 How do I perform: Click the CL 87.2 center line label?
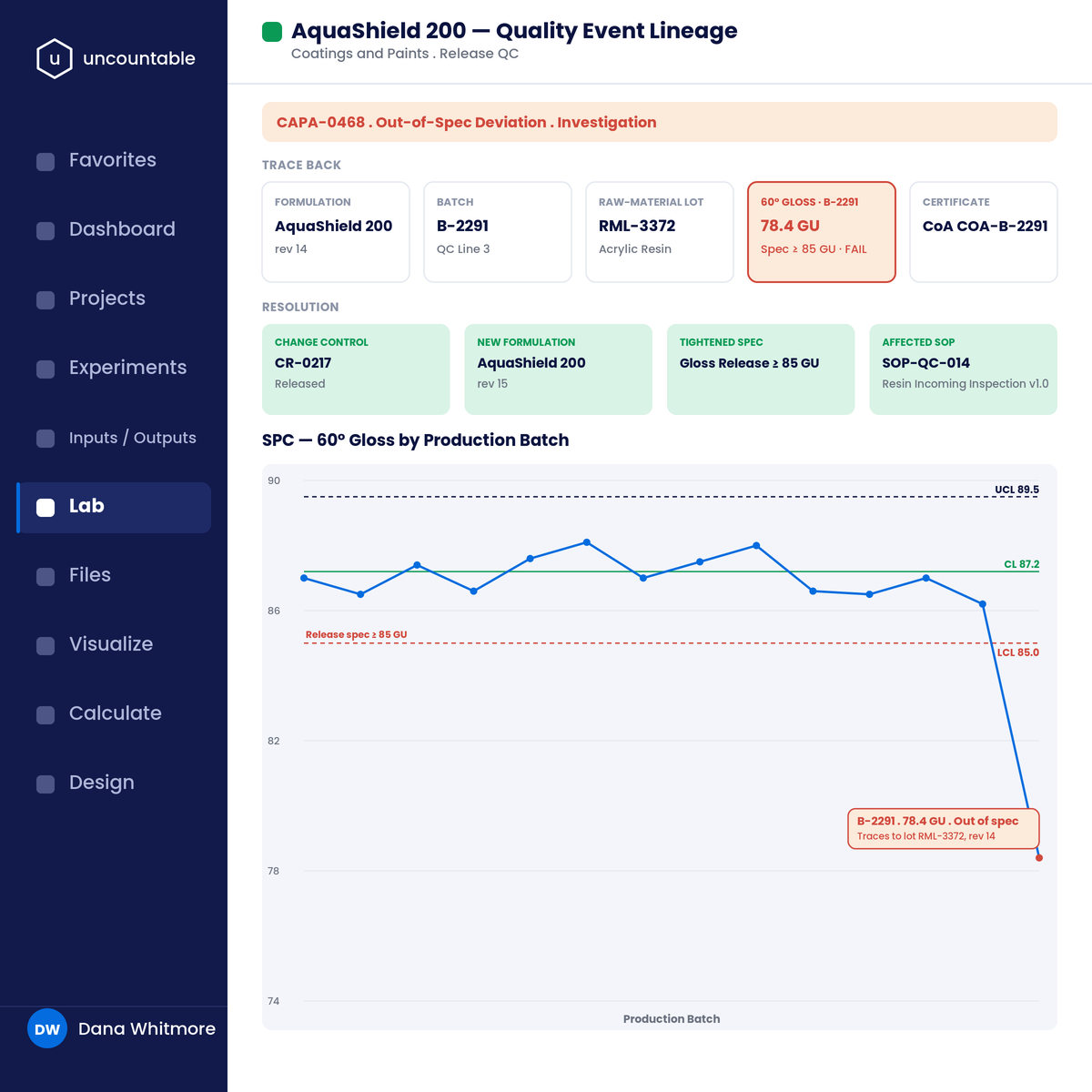point(1021,564)
